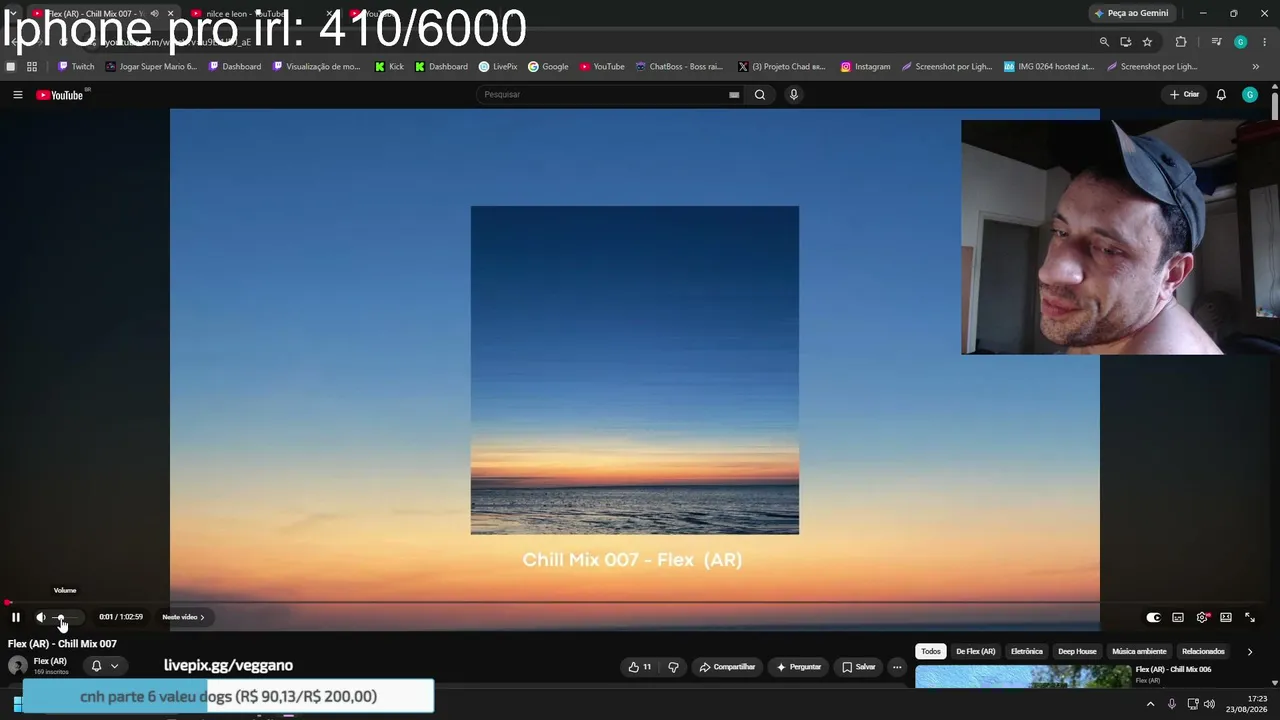Open the Flex (AR) channel avatar
1280x720 pixels.
pyautogui.click(x=18, y=666)
